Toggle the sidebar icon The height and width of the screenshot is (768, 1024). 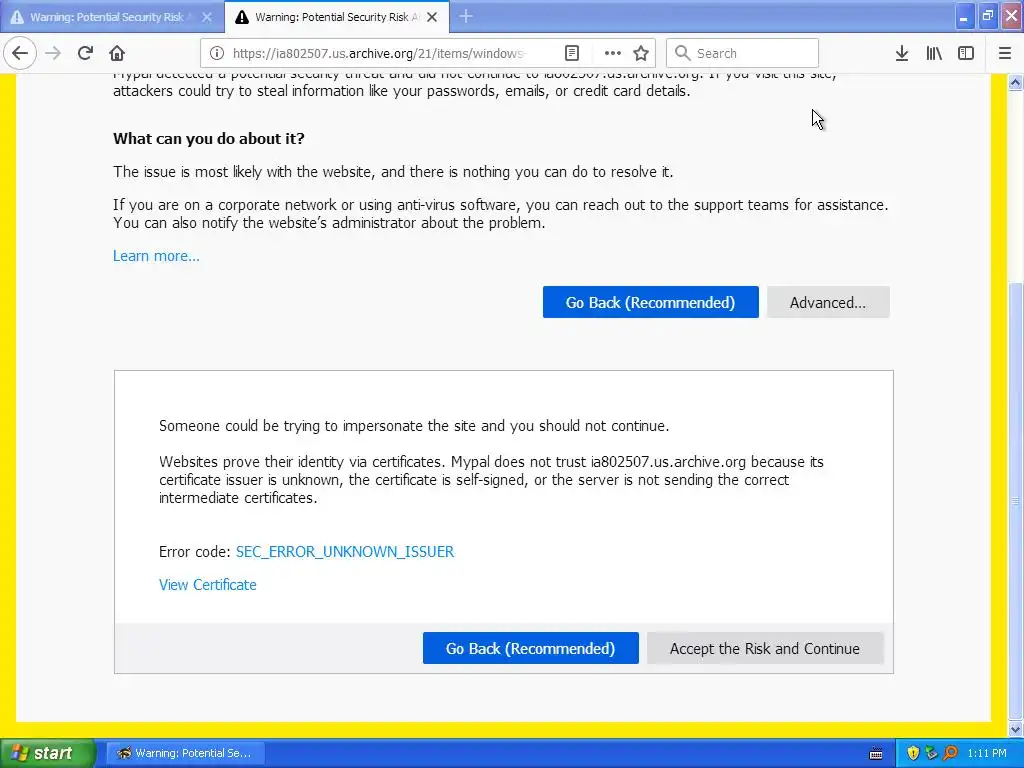pyautogui.click(x=966, y=53)
